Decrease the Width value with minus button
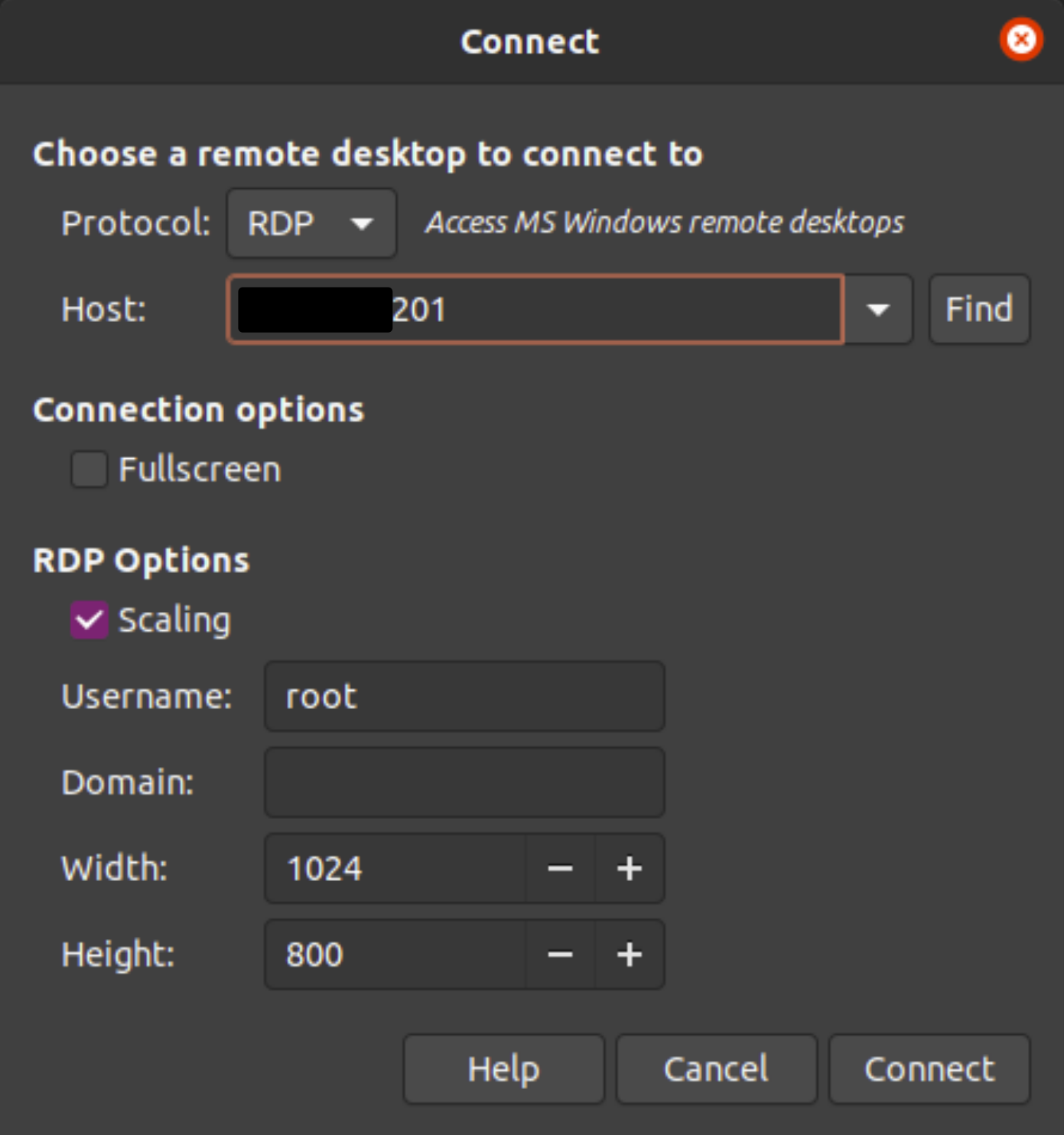The image size is (1064, 1135). pos(561,869)
